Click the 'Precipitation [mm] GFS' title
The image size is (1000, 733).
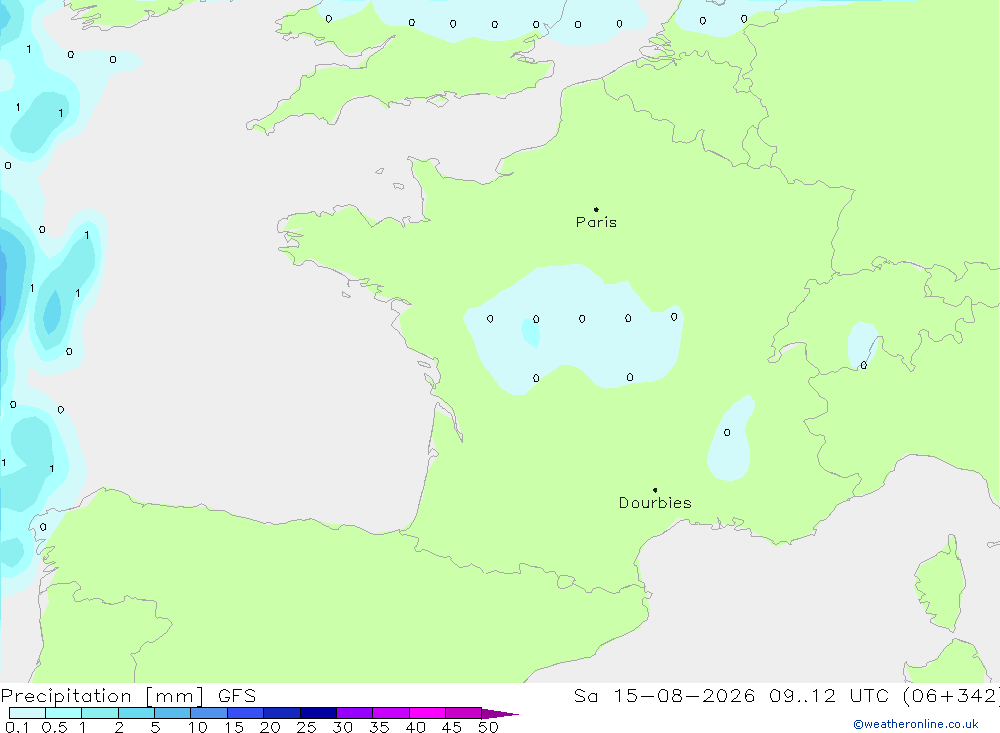click(x=128, y=696)
